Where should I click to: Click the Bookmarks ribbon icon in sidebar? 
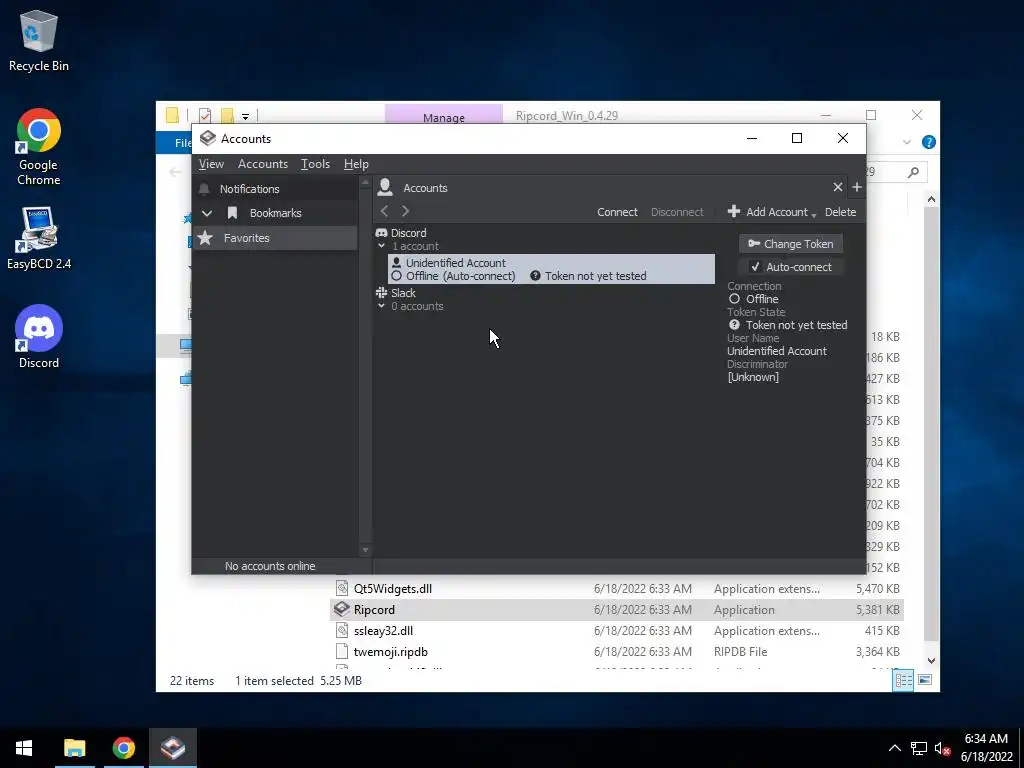pyautogui.click(x=232, y=213)
